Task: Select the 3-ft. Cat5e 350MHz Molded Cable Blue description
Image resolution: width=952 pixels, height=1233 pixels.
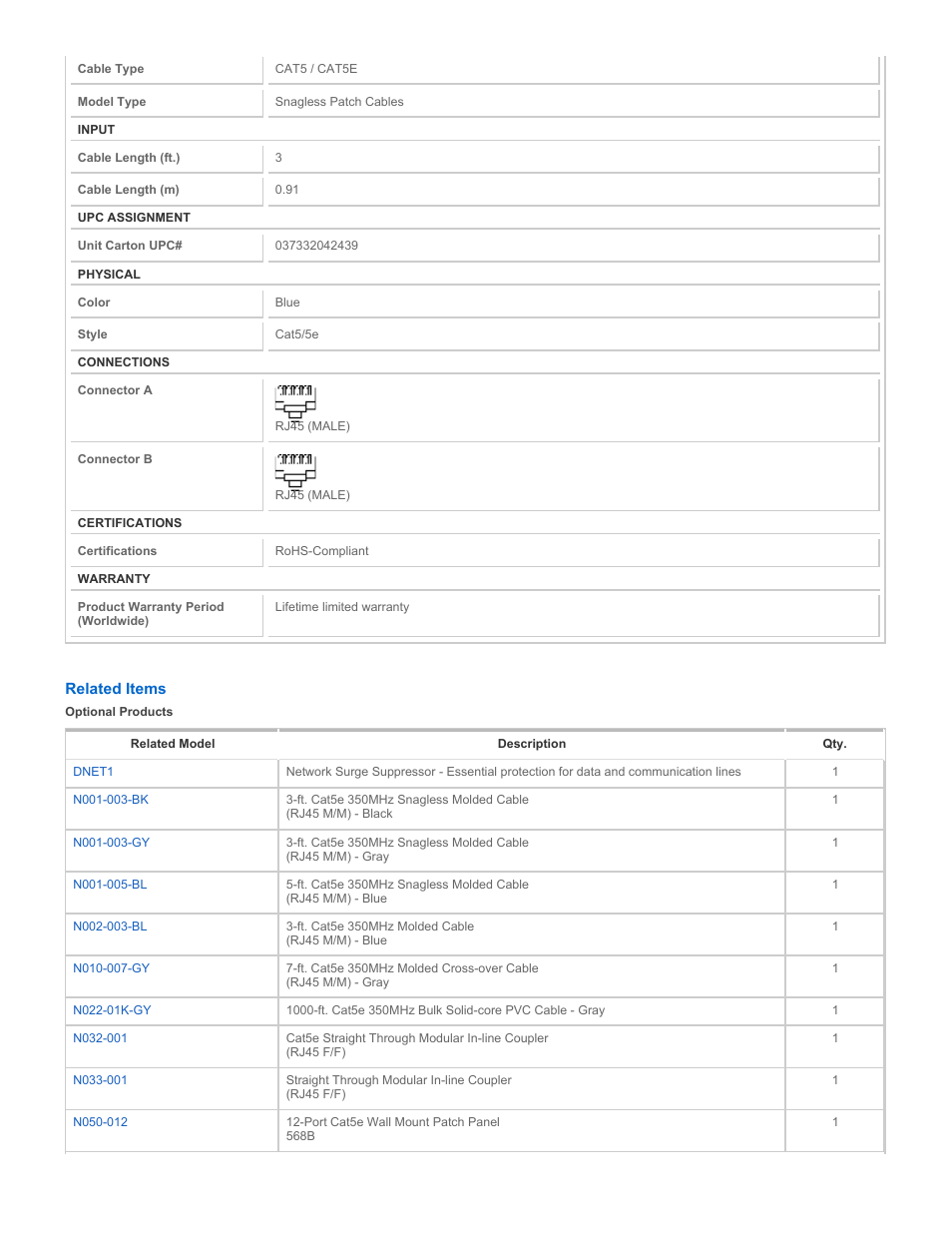Action: [380, 933]
